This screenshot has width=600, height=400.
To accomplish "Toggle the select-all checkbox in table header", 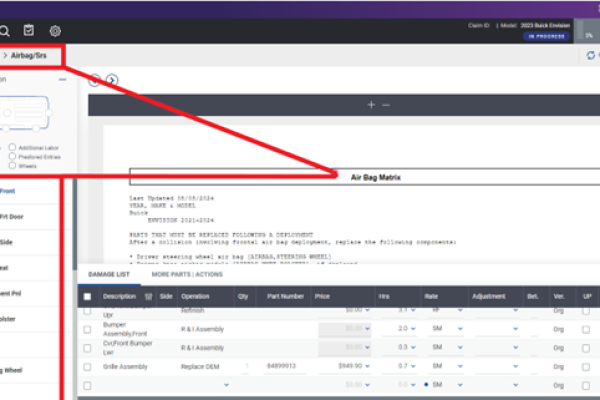I will (88, 296).
